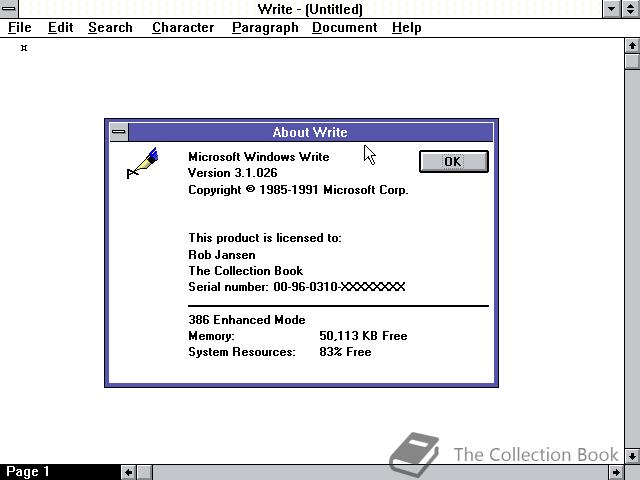640x480 pixels.
Task: Click the maximize/restore button in title bar
Action: (x=631, y=9)
